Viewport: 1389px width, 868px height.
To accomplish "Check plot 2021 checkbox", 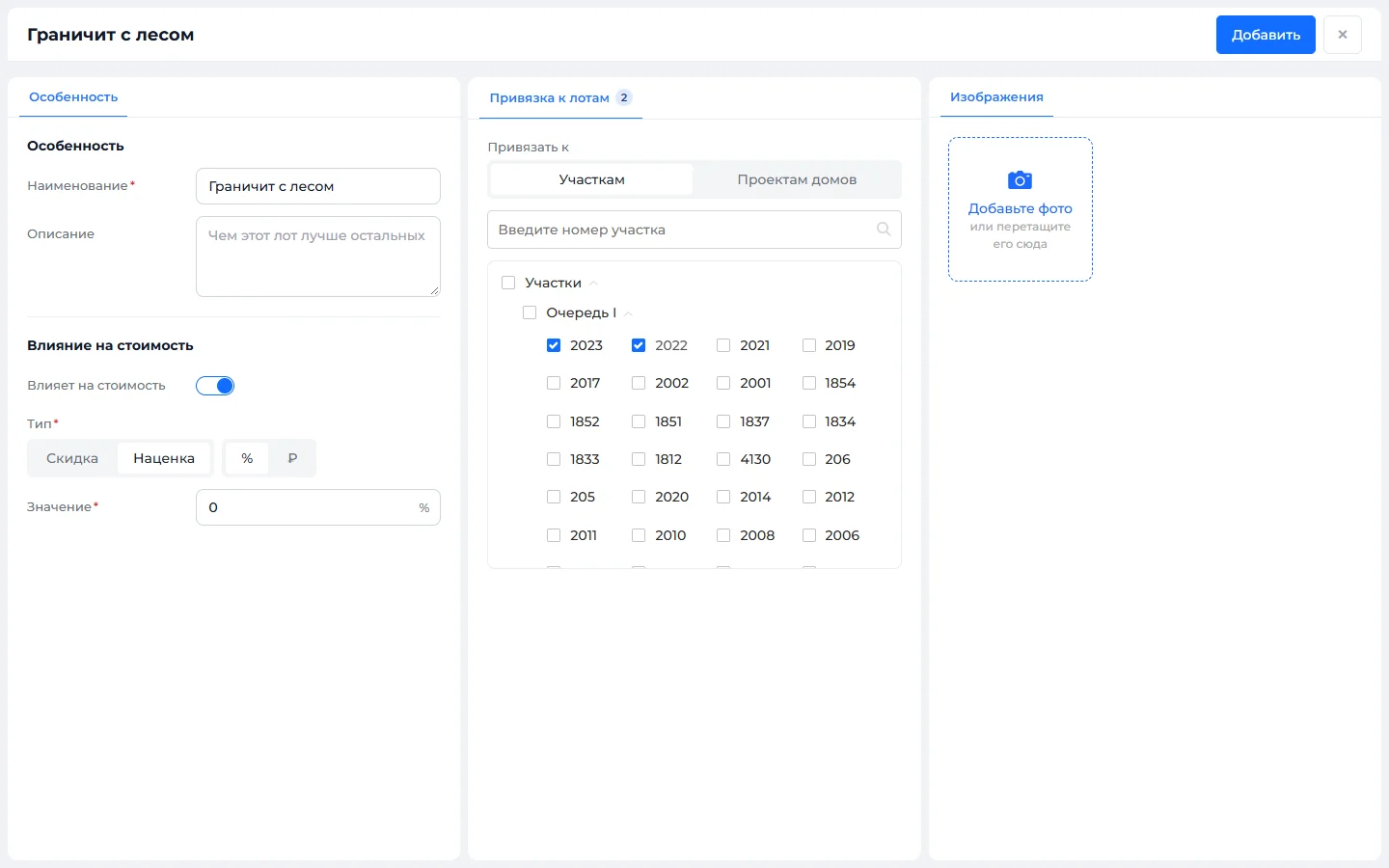I will 723,345.
